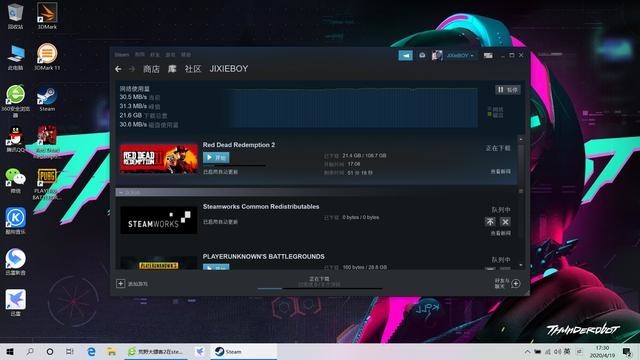Go back with the Steam back arrow

click(x=118, y=69)
